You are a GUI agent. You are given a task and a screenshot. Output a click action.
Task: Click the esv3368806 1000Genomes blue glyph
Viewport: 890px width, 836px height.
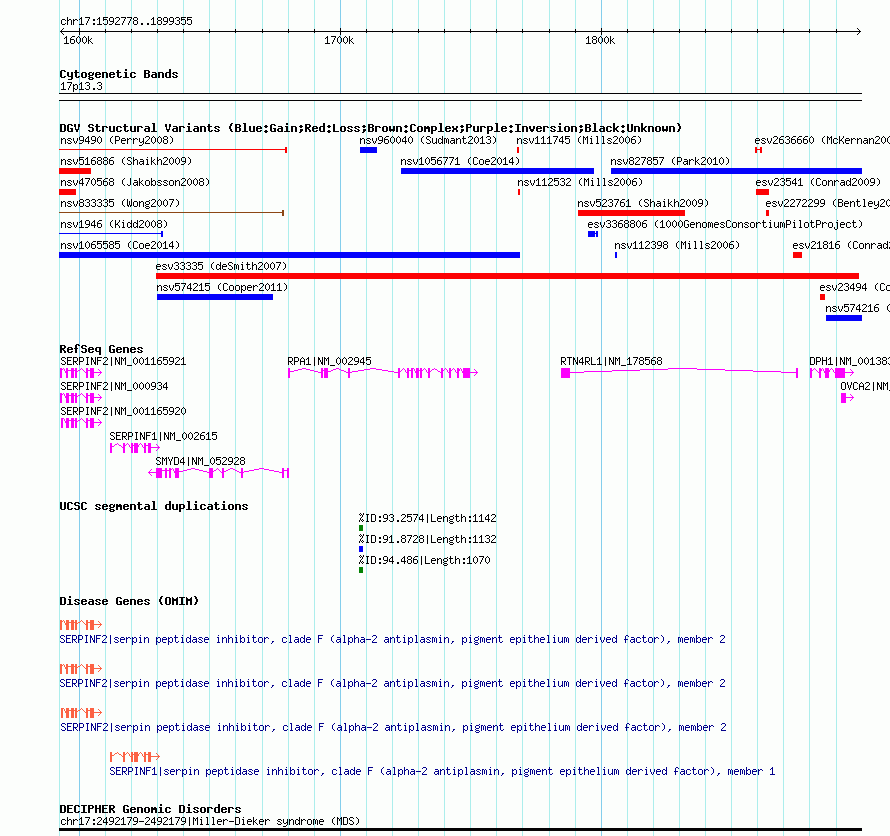click(x=593, y=234)
